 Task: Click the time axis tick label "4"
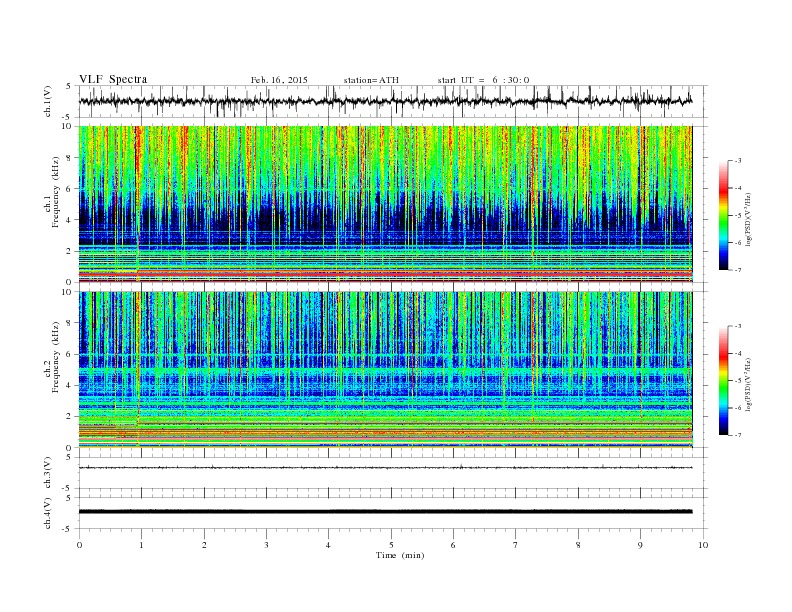coord(328,545)
